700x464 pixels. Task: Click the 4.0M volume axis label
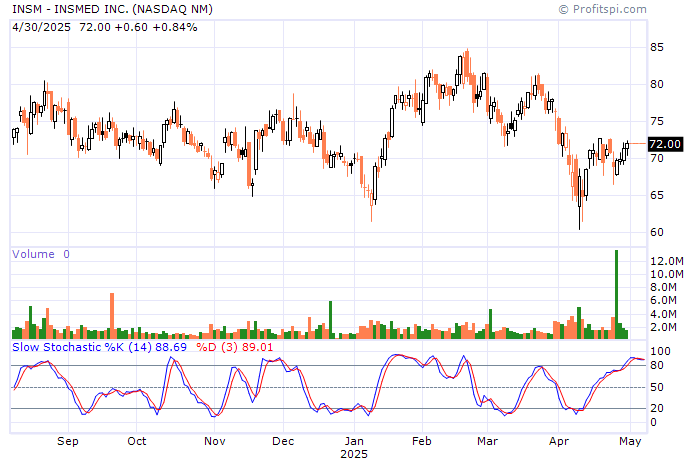point(663,314)
